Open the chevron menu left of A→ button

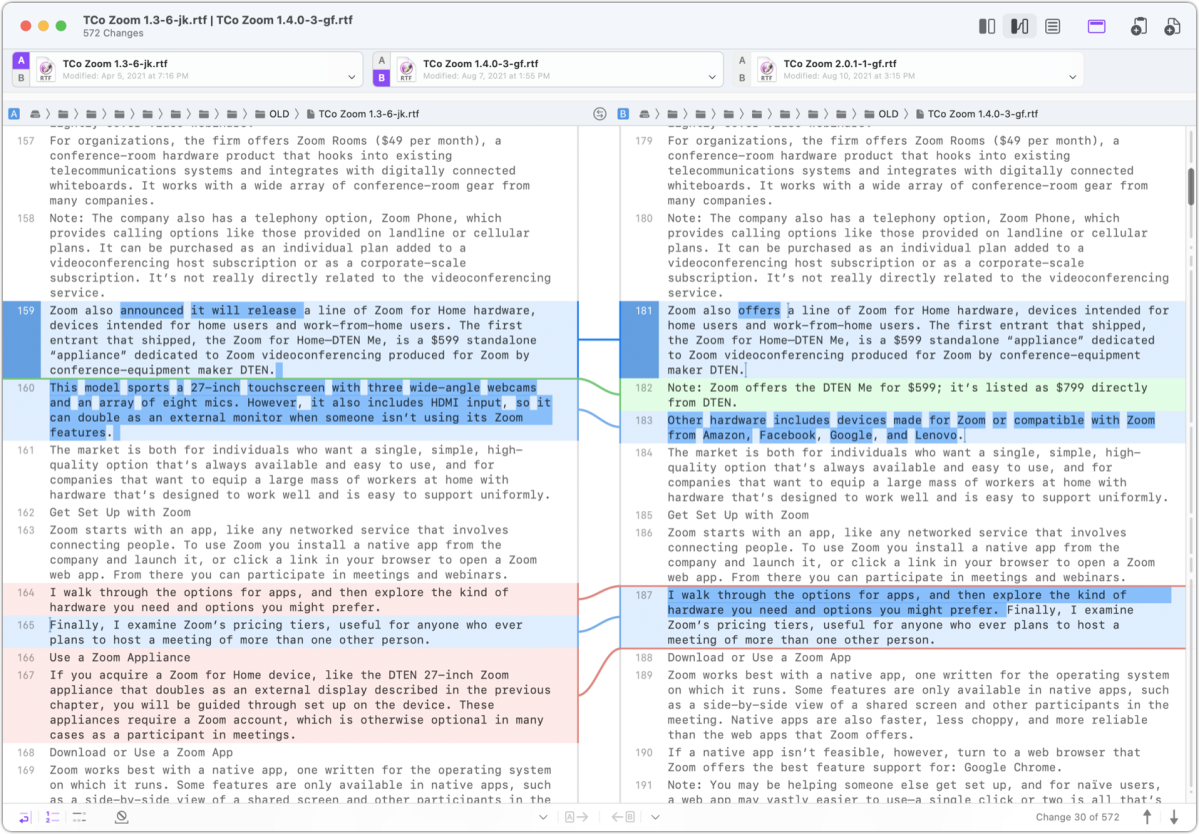tap(543, 817)
